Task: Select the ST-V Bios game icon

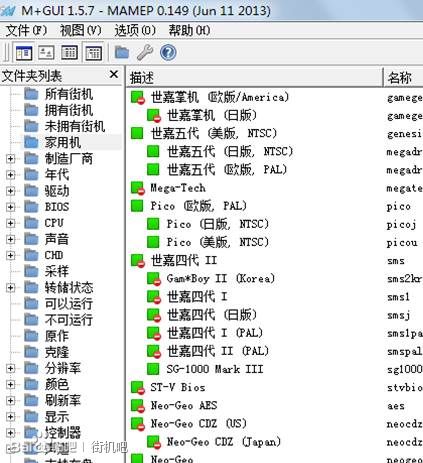Action: coord(137,387)
